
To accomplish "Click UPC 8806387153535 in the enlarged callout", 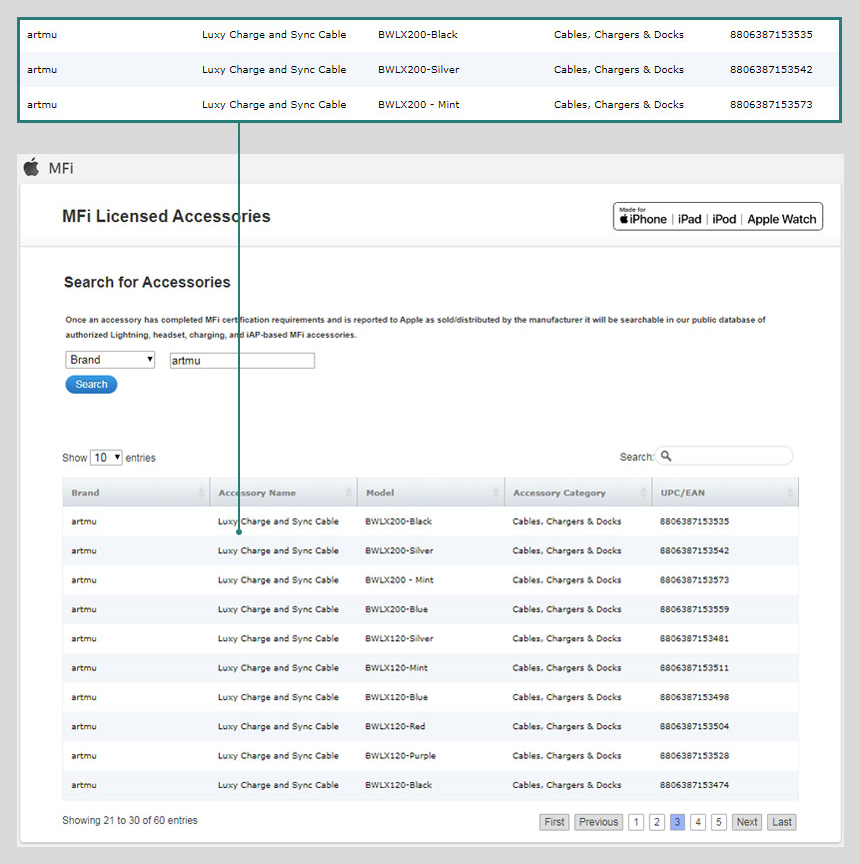I will pos(771,34).
